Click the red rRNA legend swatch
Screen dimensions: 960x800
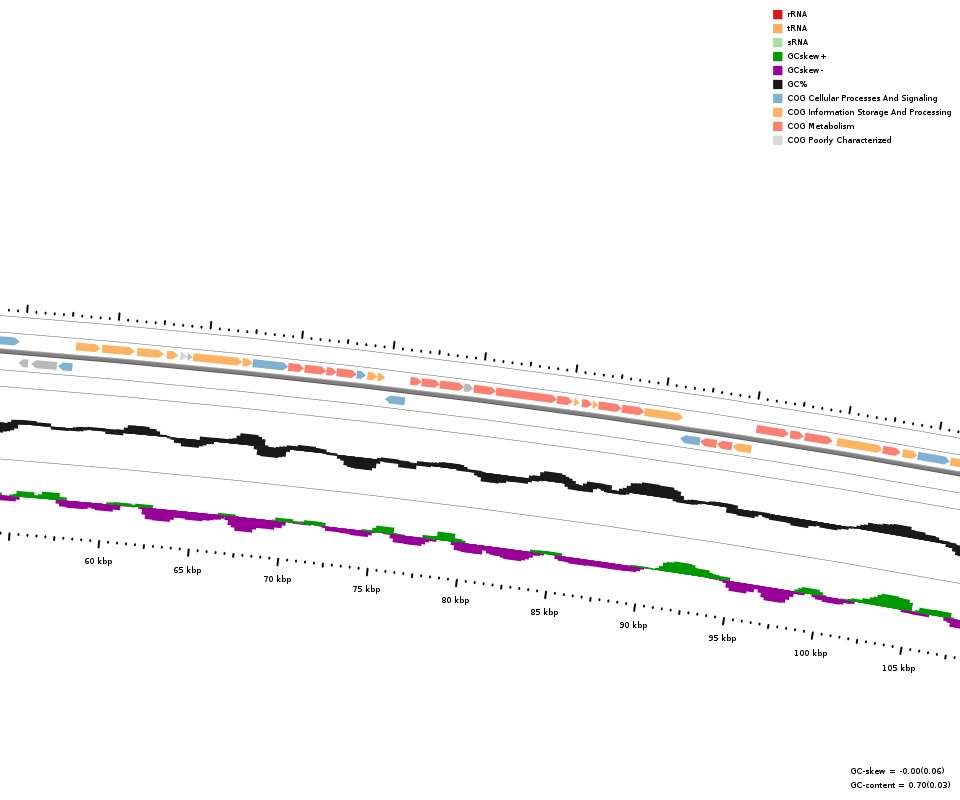(778, 14)
